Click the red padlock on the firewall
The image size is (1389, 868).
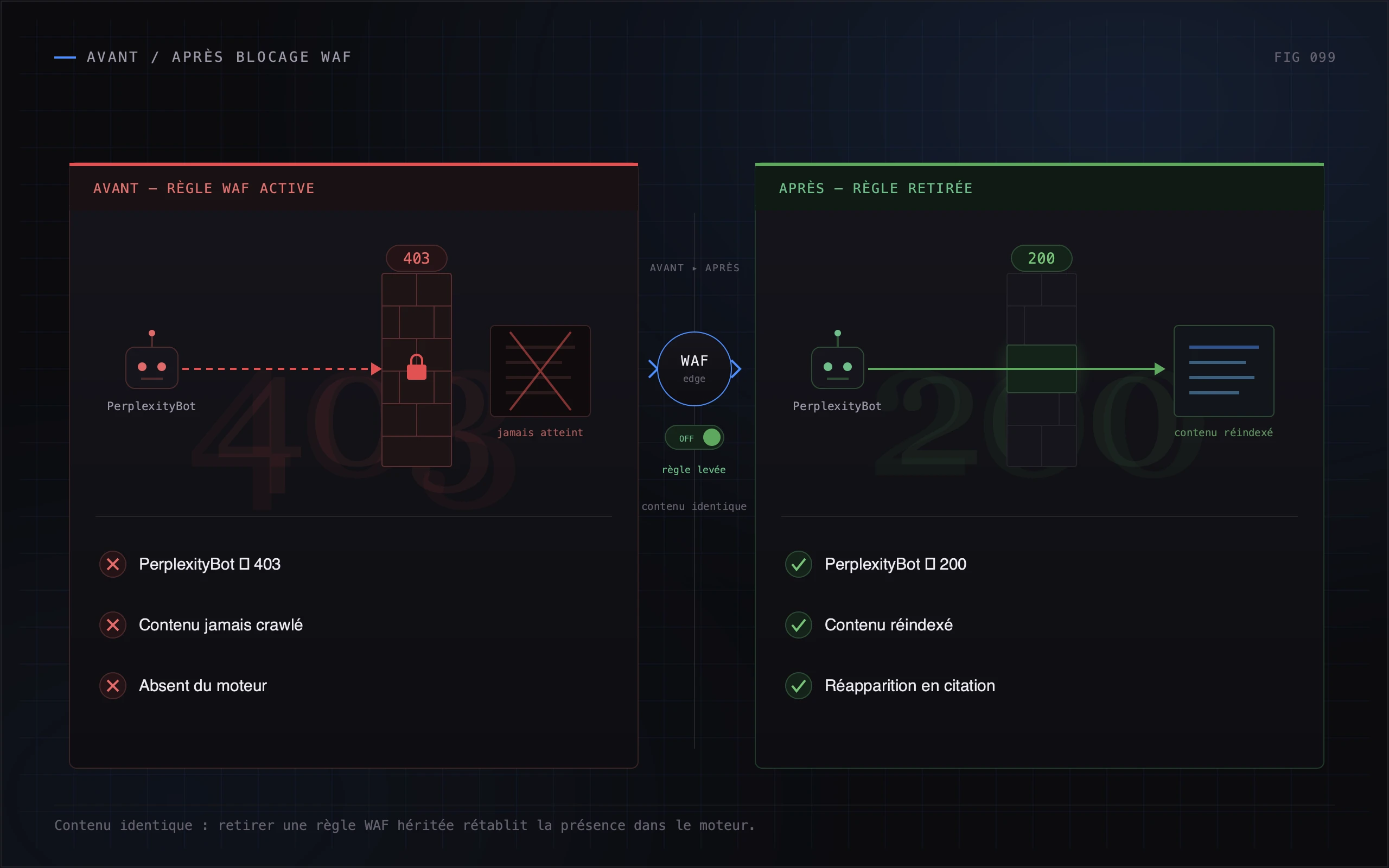point(417,367)
